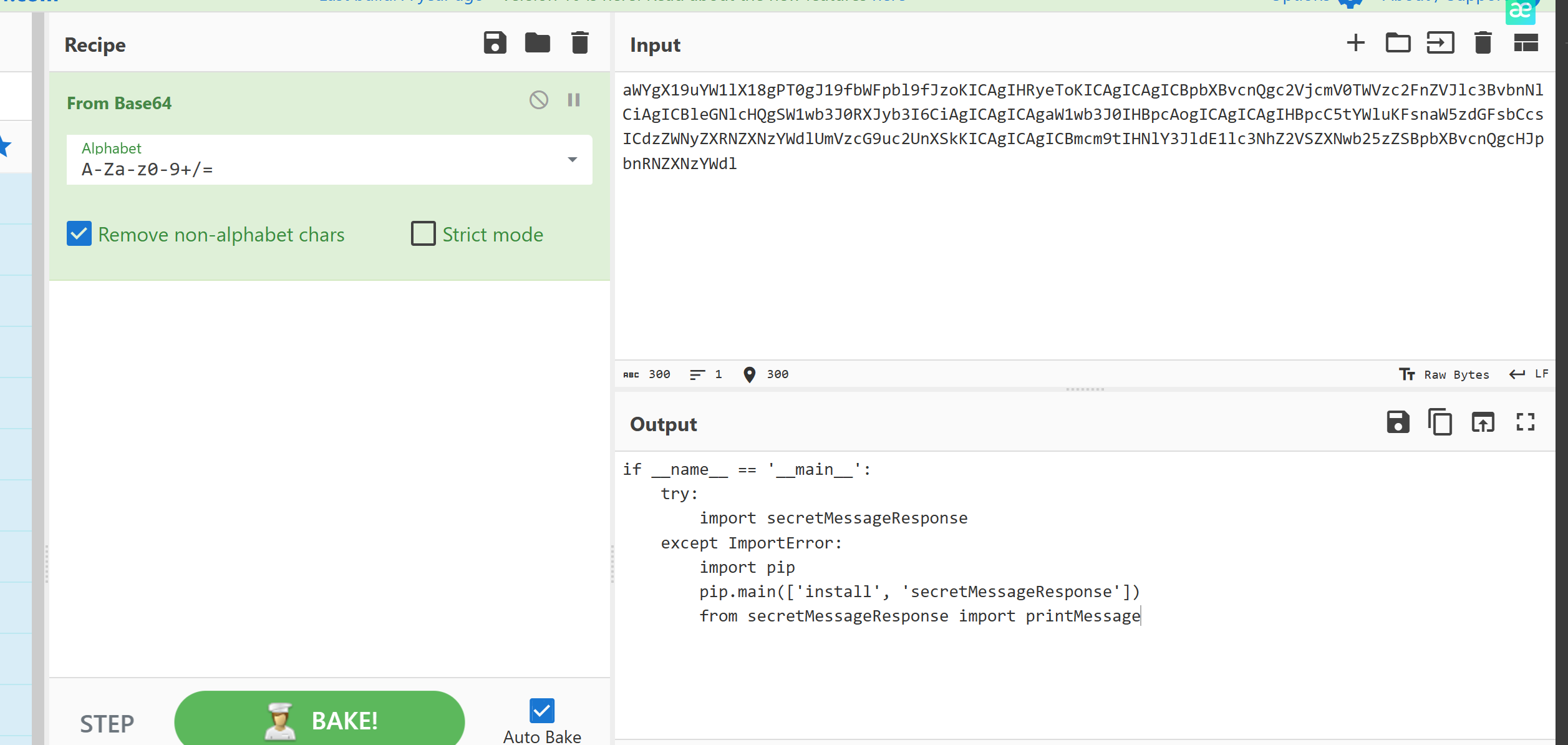Replace input with output
Screen dimensions: 1568x745
[1483, 422]
